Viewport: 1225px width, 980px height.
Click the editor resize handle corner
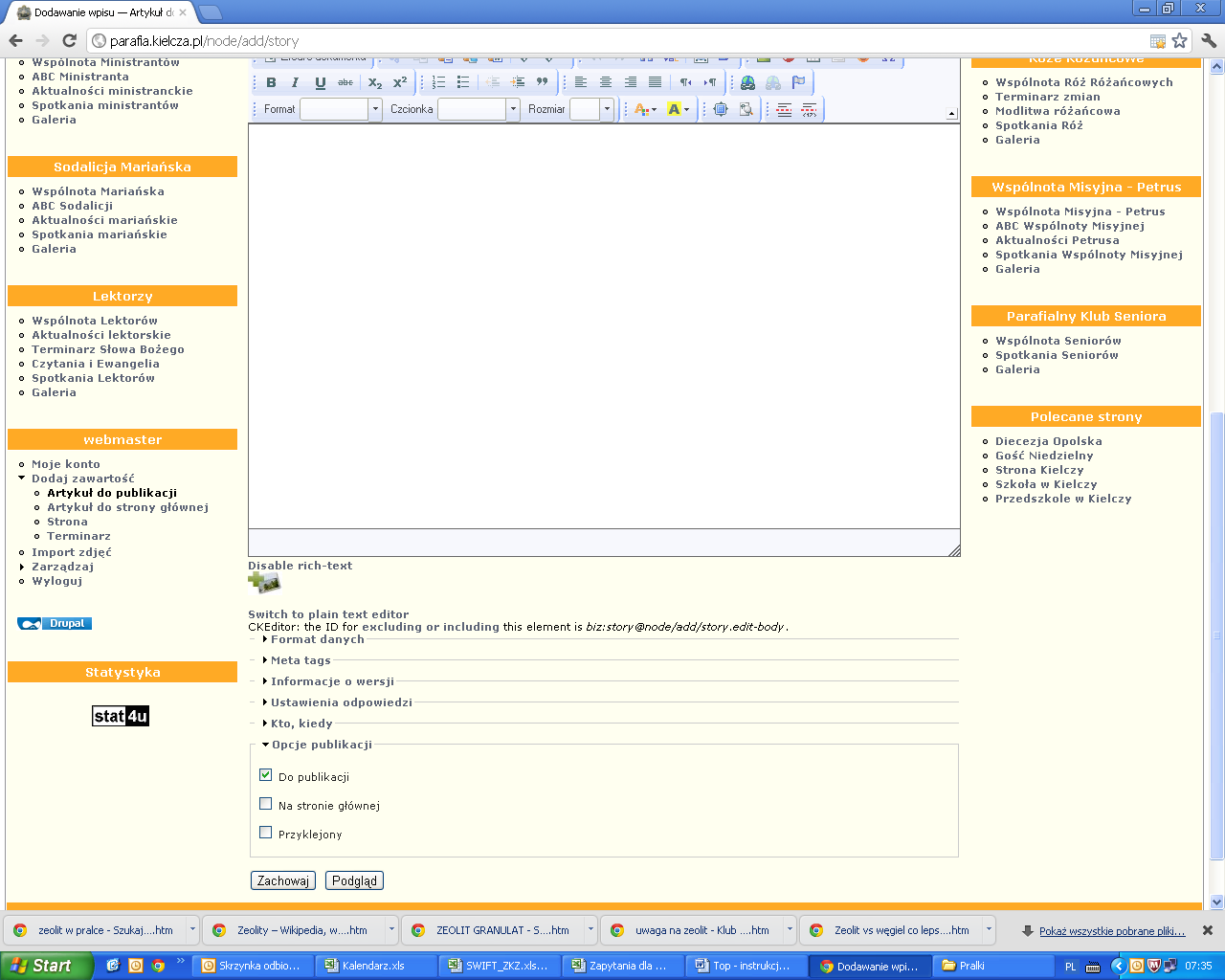tap(954, 550)
